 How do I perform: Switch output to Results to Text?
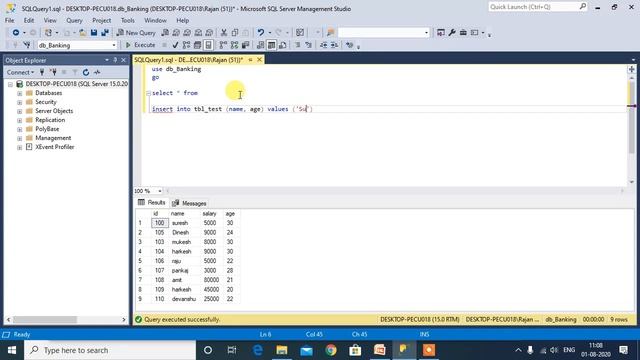tap(260, 45)
